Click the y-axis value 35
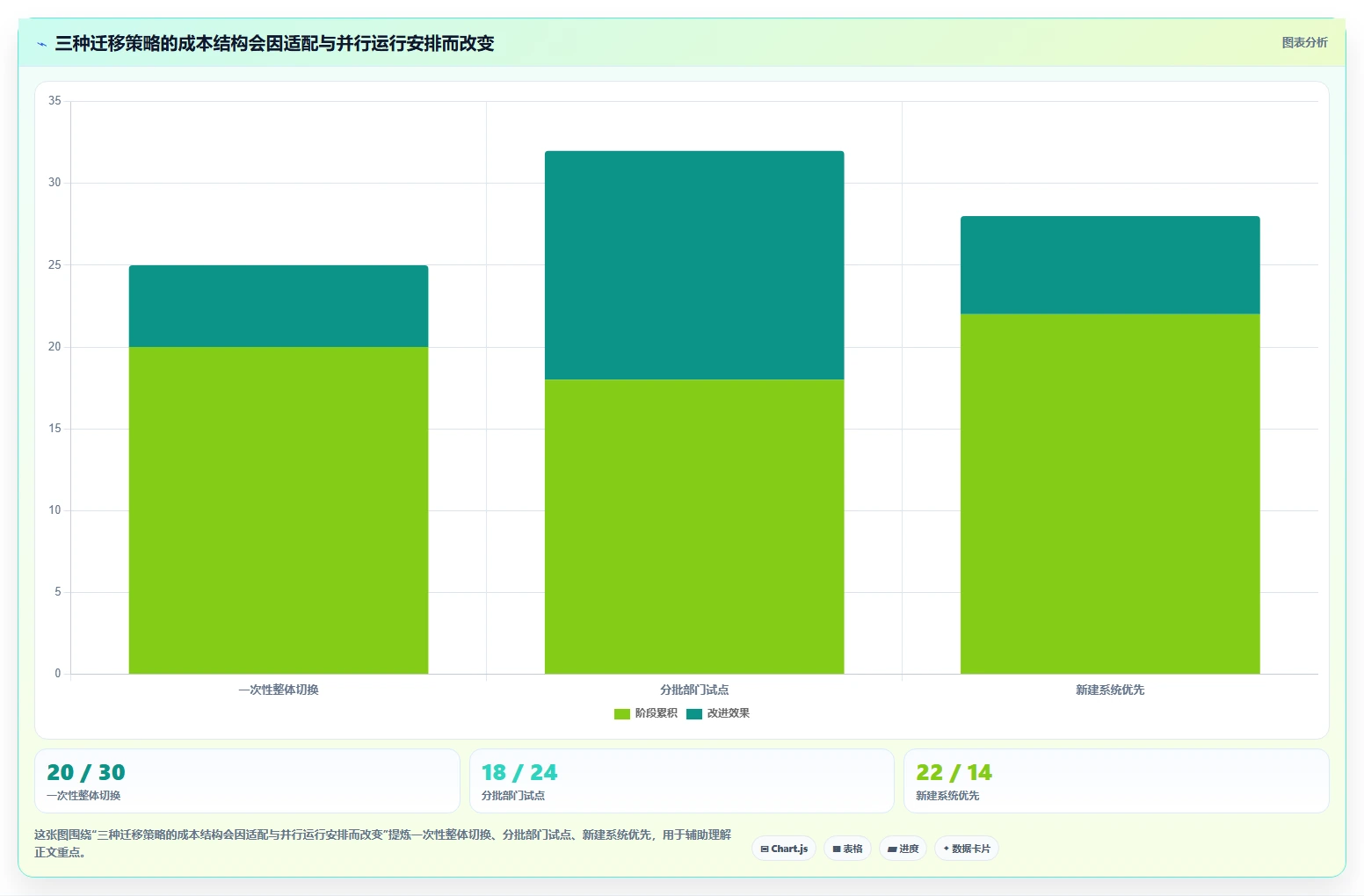This screenshot has width=1364, height=896. tap(54, 101)
